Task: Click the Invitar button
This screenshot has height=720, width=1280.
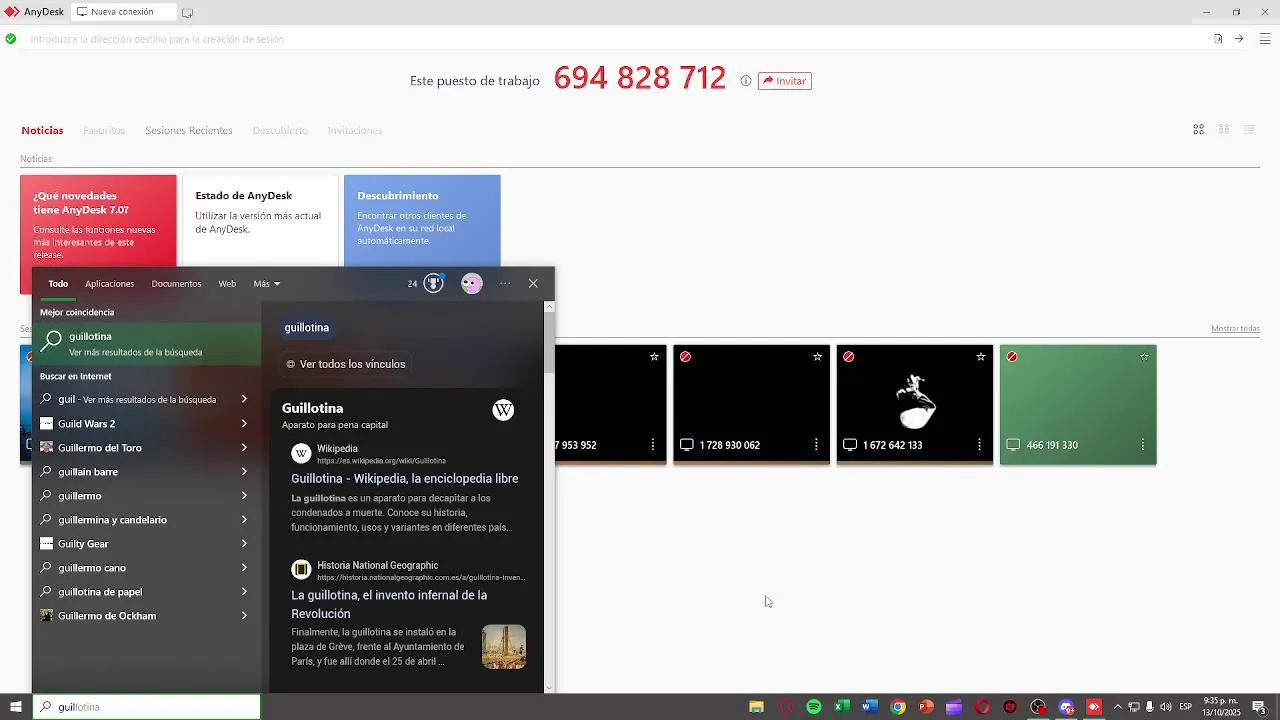Action: [784, 81]
